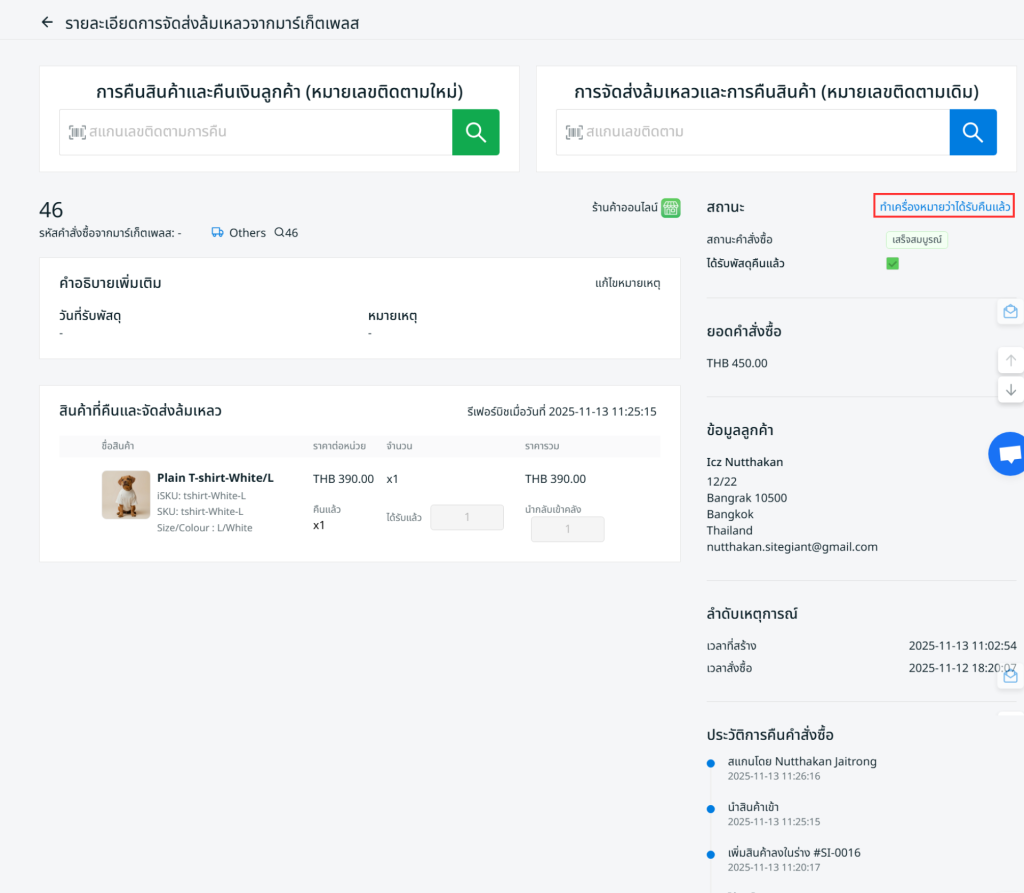Click the magnifier icon next to 46
The width and height of the screenshot is (1024, 893).
(x=279, y=232)
